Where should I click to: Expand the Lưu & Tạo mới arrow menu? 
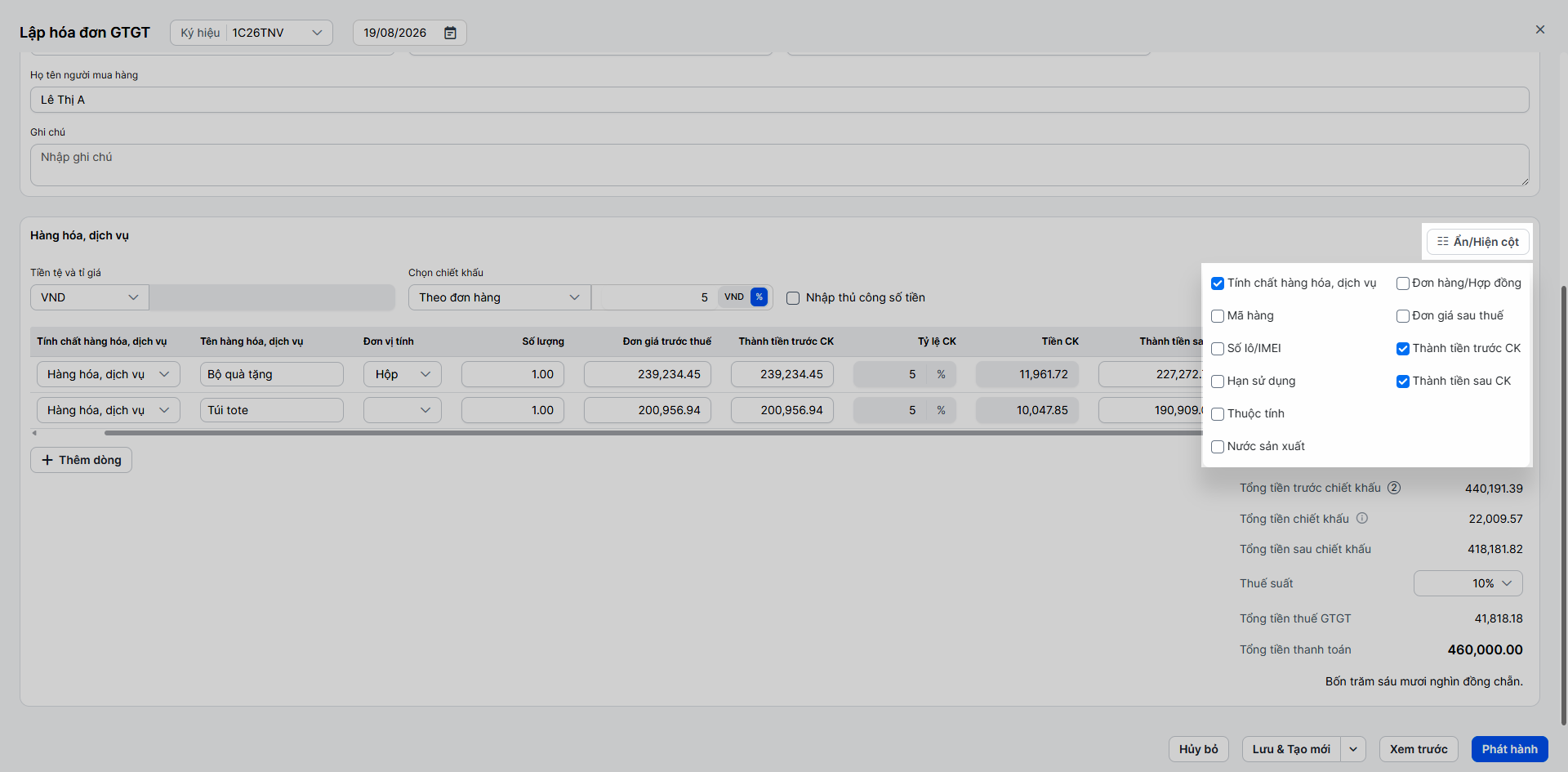(x=1353, y=749)
